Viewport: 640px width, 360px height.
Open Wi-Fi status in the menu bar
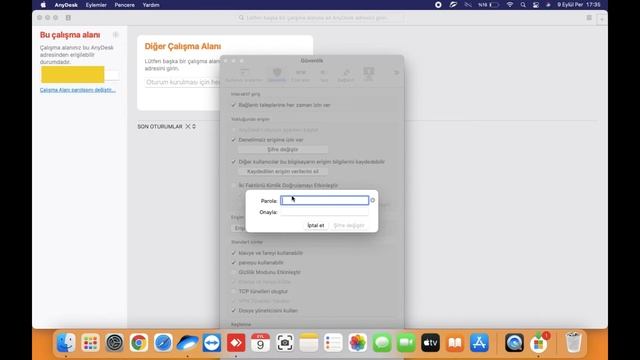click(510, 5)
